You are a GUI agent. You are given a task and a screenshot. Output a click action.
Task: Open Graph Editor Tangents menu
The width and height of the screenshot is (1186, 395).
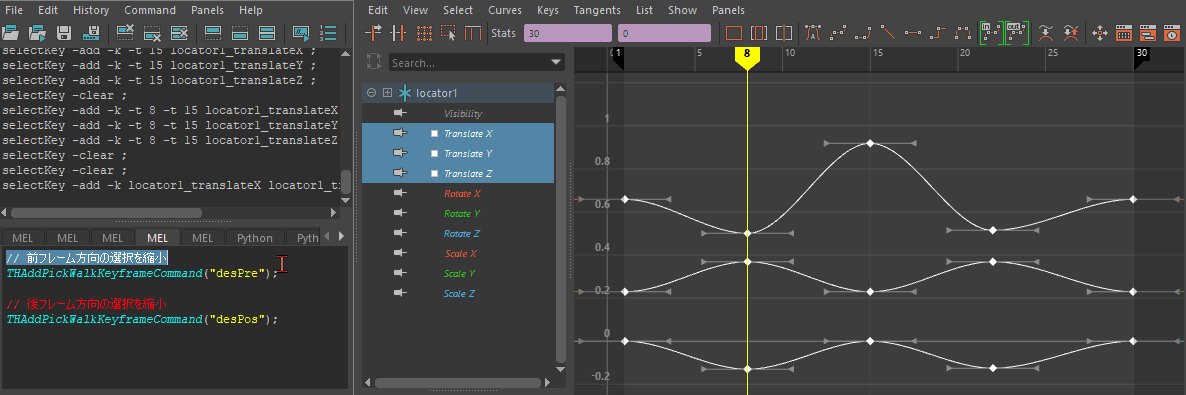click(597, 10)
